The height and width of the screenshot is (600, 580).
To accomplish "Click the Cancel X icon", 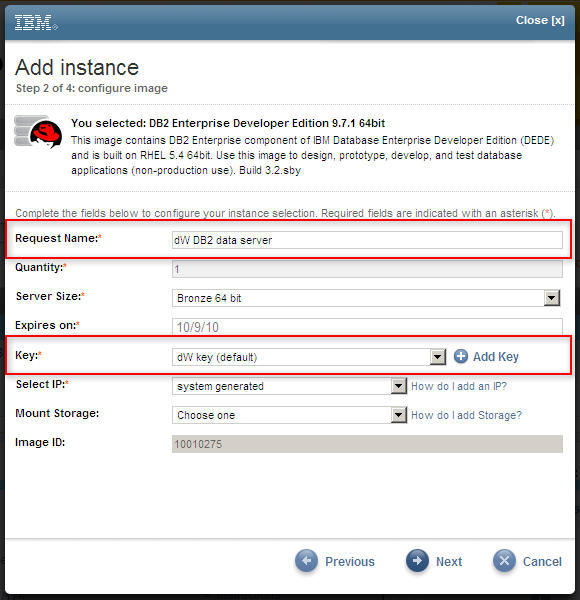I will [504, 561].
